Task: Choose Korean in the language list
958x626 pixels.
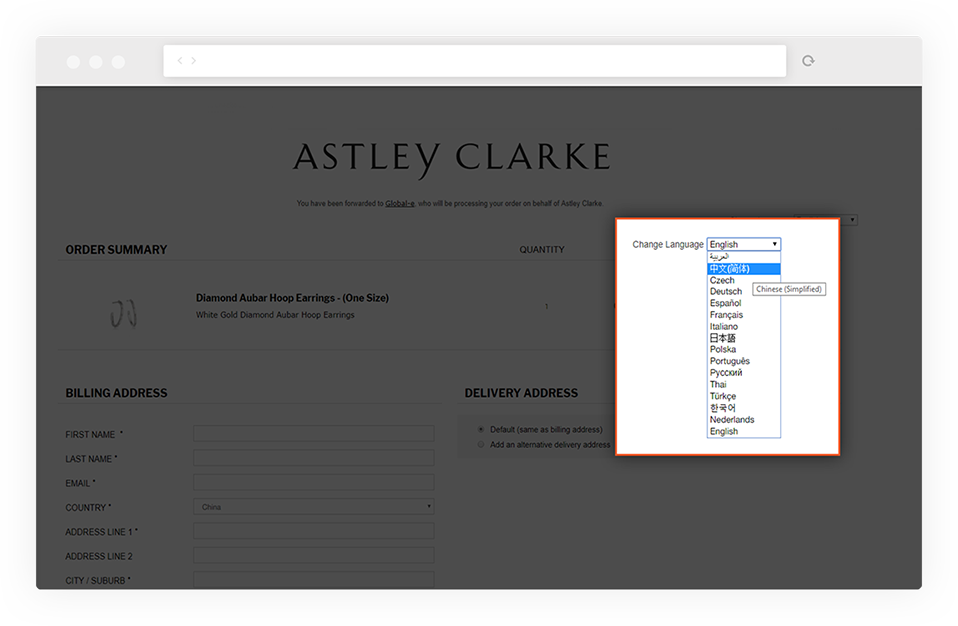Action: coord(744,408)
